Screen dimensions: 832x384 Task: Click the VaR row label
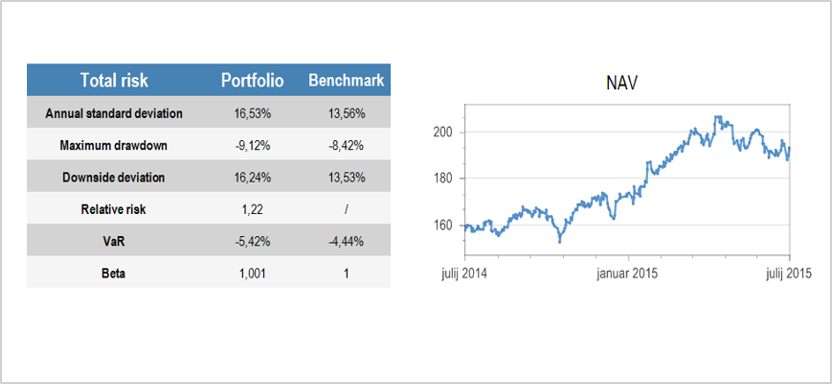[x=114, y=241]
